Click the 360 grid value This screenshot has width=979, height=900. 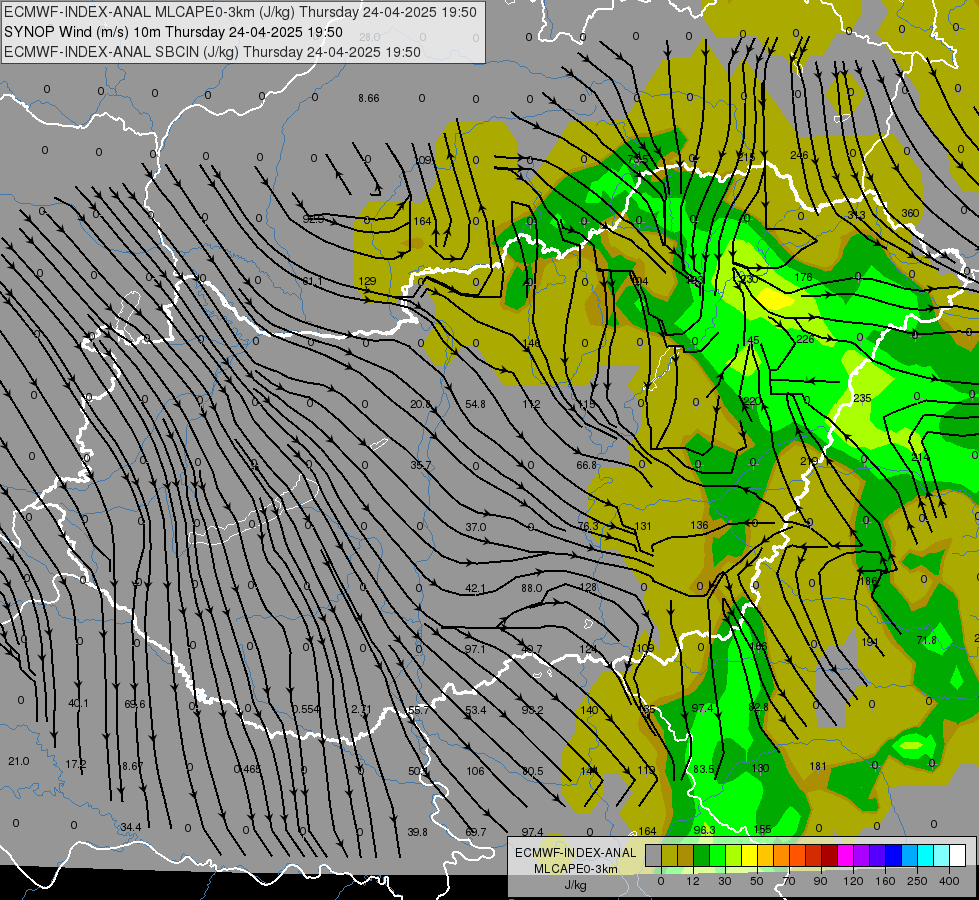910,213
